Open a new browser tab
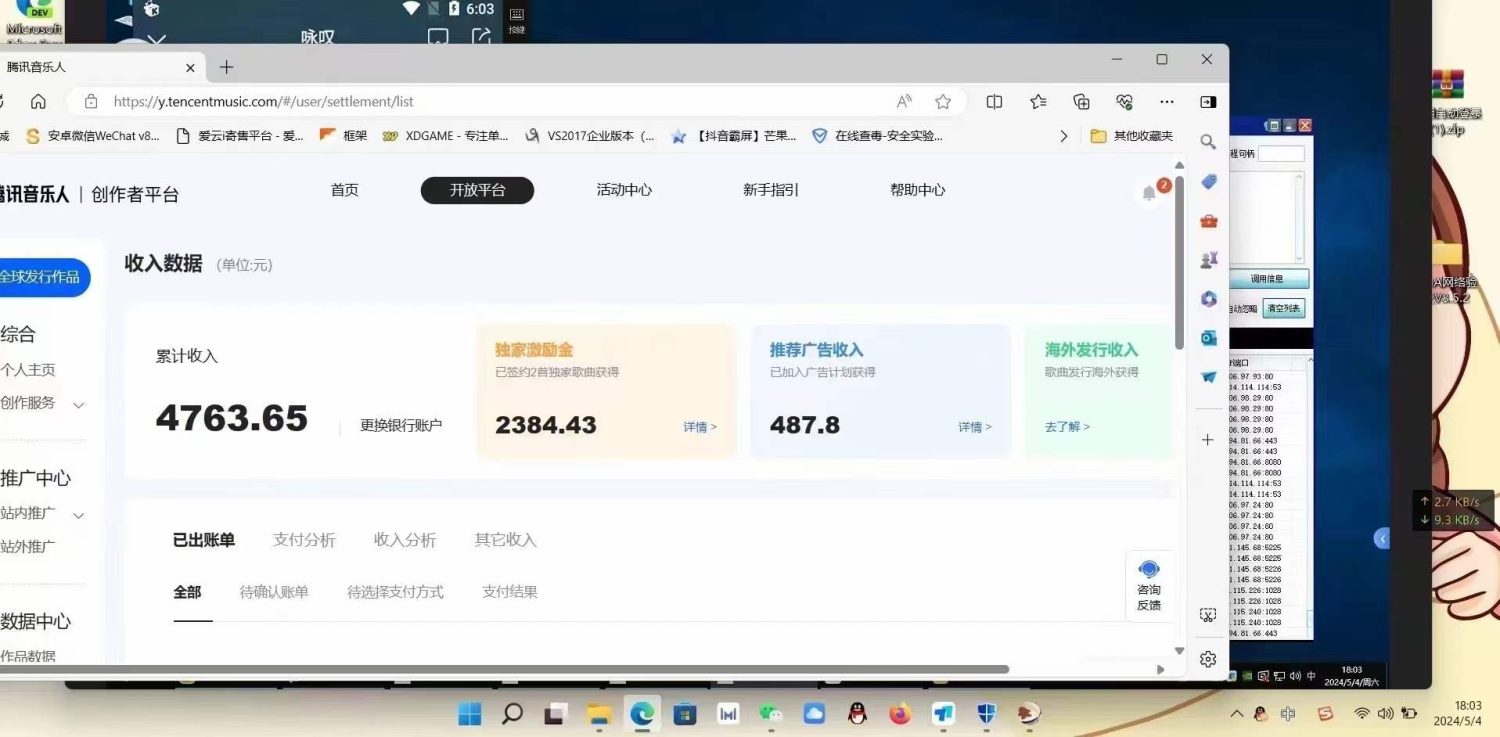The width and height of the screenshot is (1500, 737). click(x=226, y=67)
